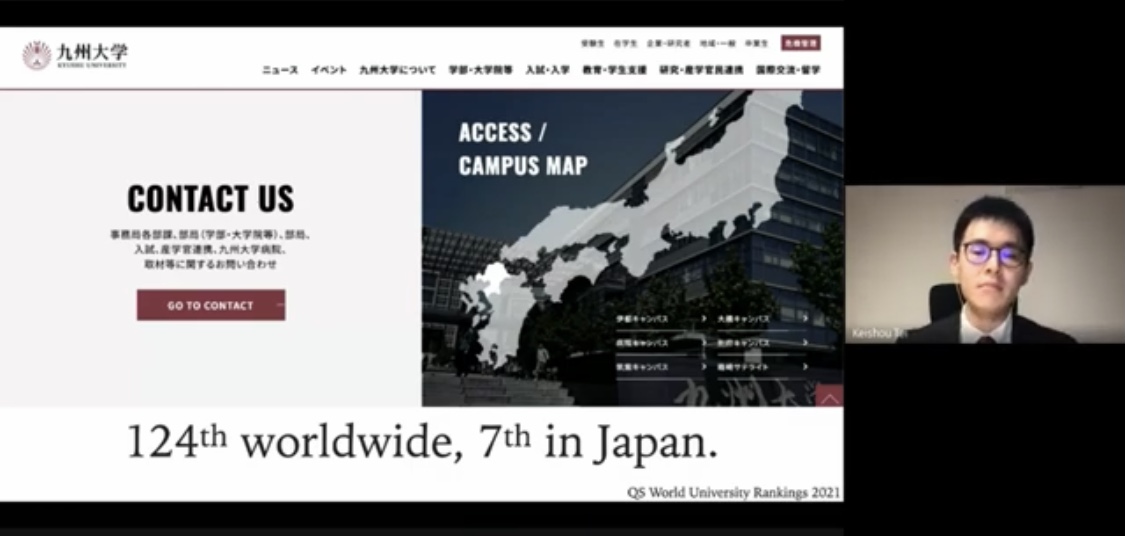Follow the 受験生 audience link
Screen dimensions: 1125x536
pyautogui.click(x=593, y=44)
